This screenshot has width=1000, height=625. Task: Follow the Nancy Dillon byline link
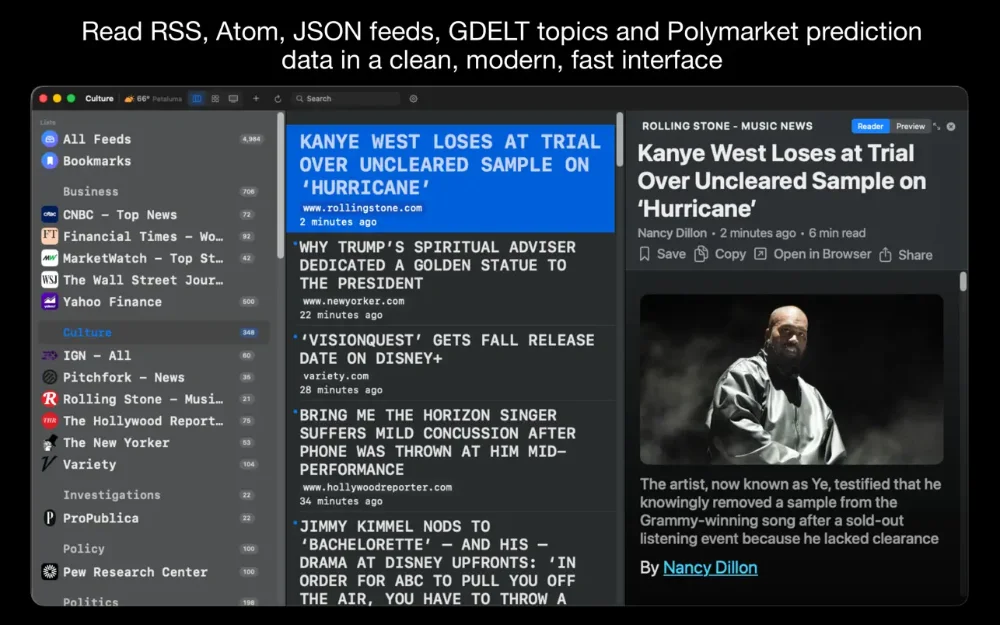tap(710, 568)
